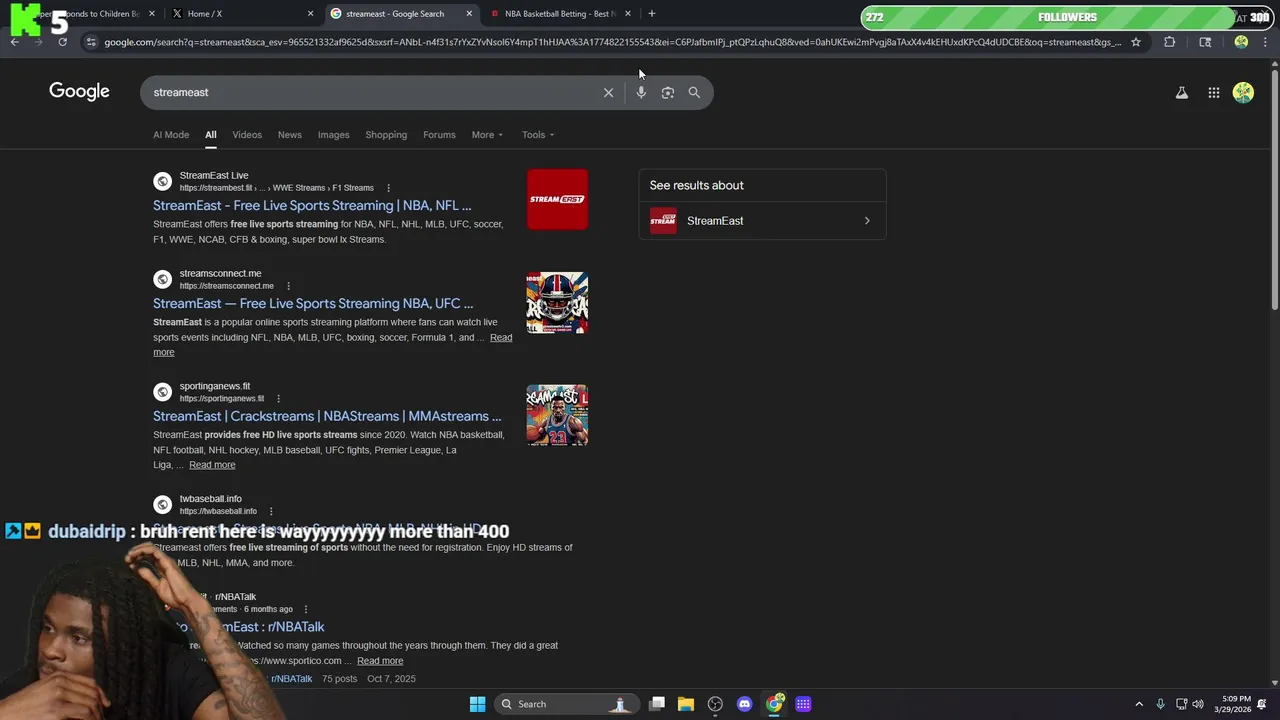Switch to Forums results tab
Viewport: 1280px width, 720px height.
point(439,135)
